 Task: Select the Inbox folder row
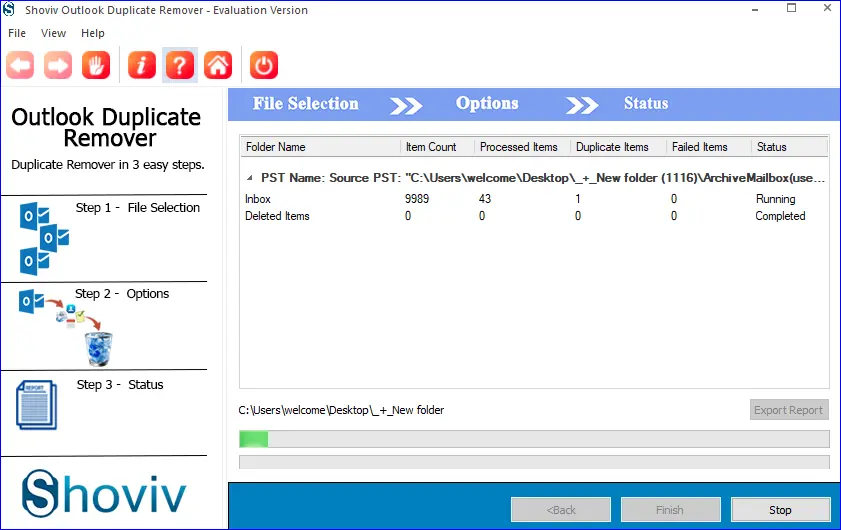point(534,199)
